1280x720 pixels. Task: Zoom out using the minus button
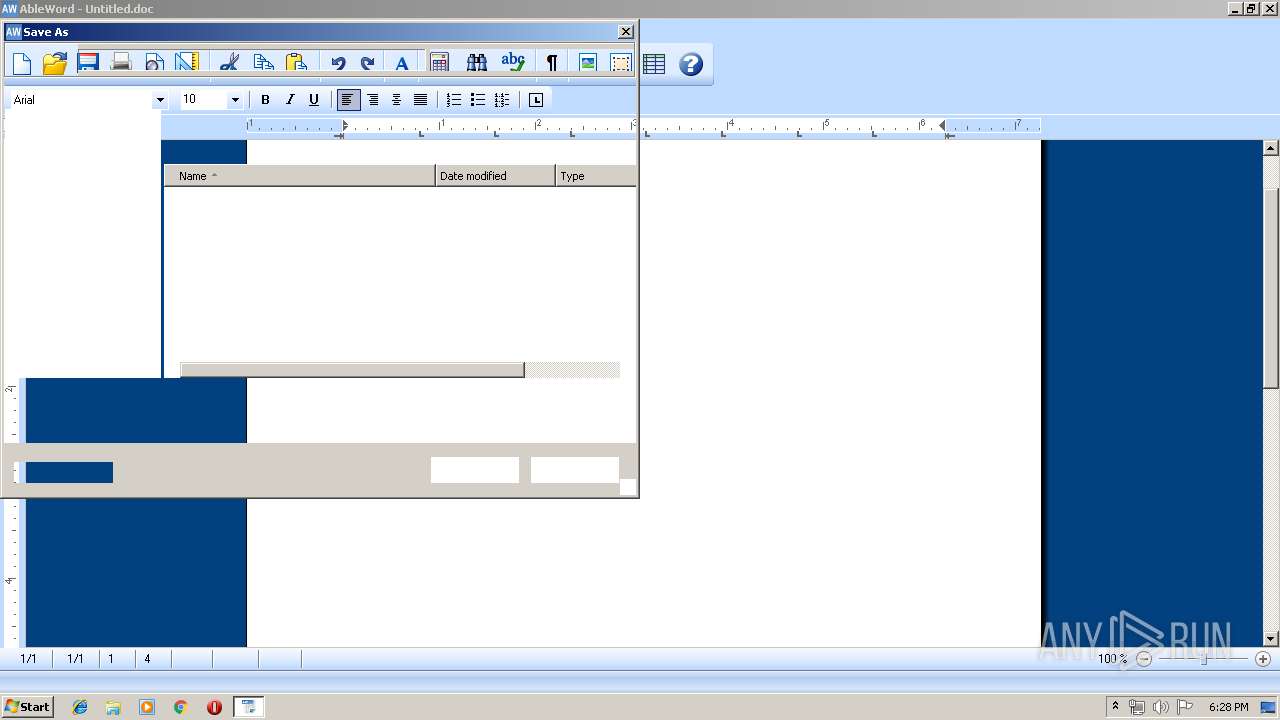(1144, 659)
